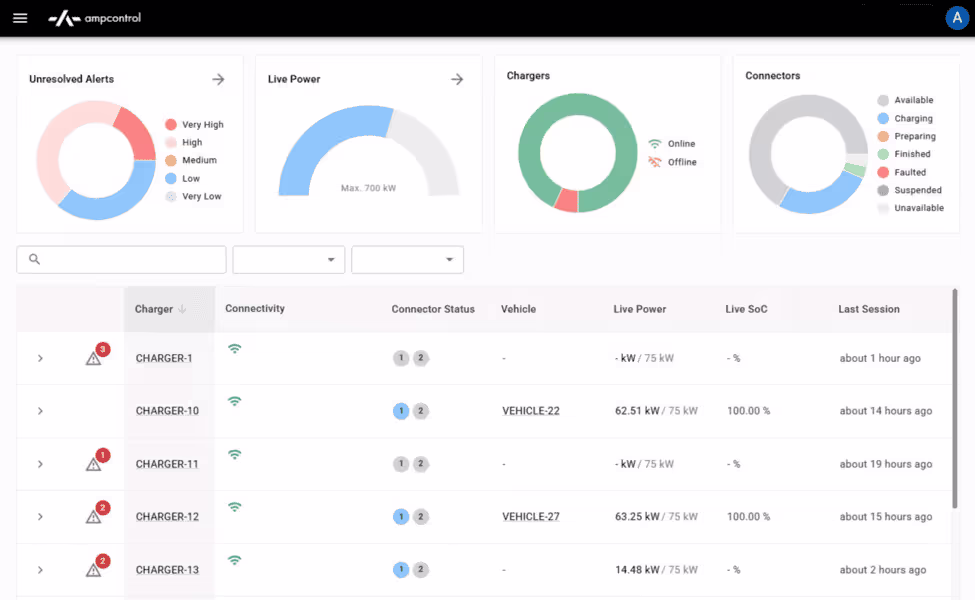Open the CHARGER-11 link
Screen dimensions: 975x600
click(x=167, y=464)
